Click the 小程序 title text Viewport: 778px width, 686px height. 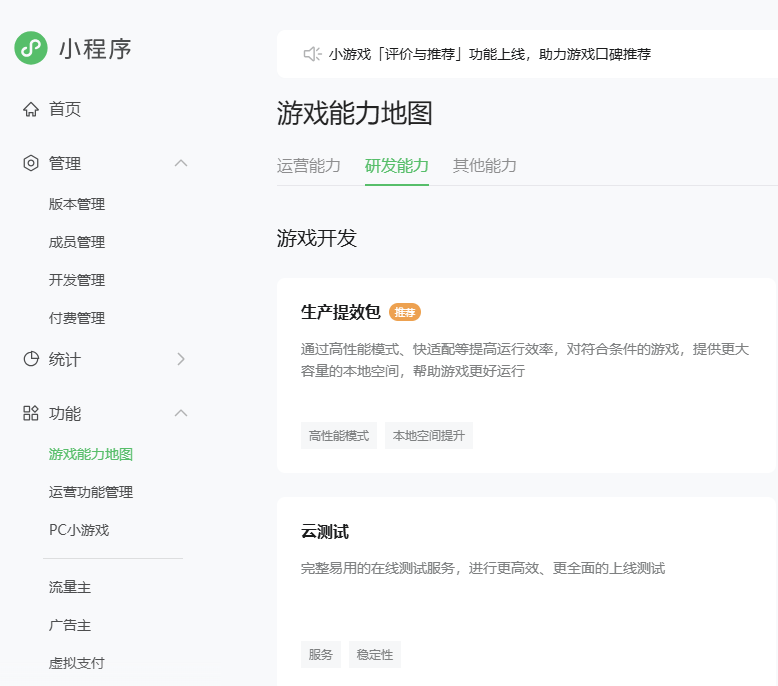coord(95,49)
